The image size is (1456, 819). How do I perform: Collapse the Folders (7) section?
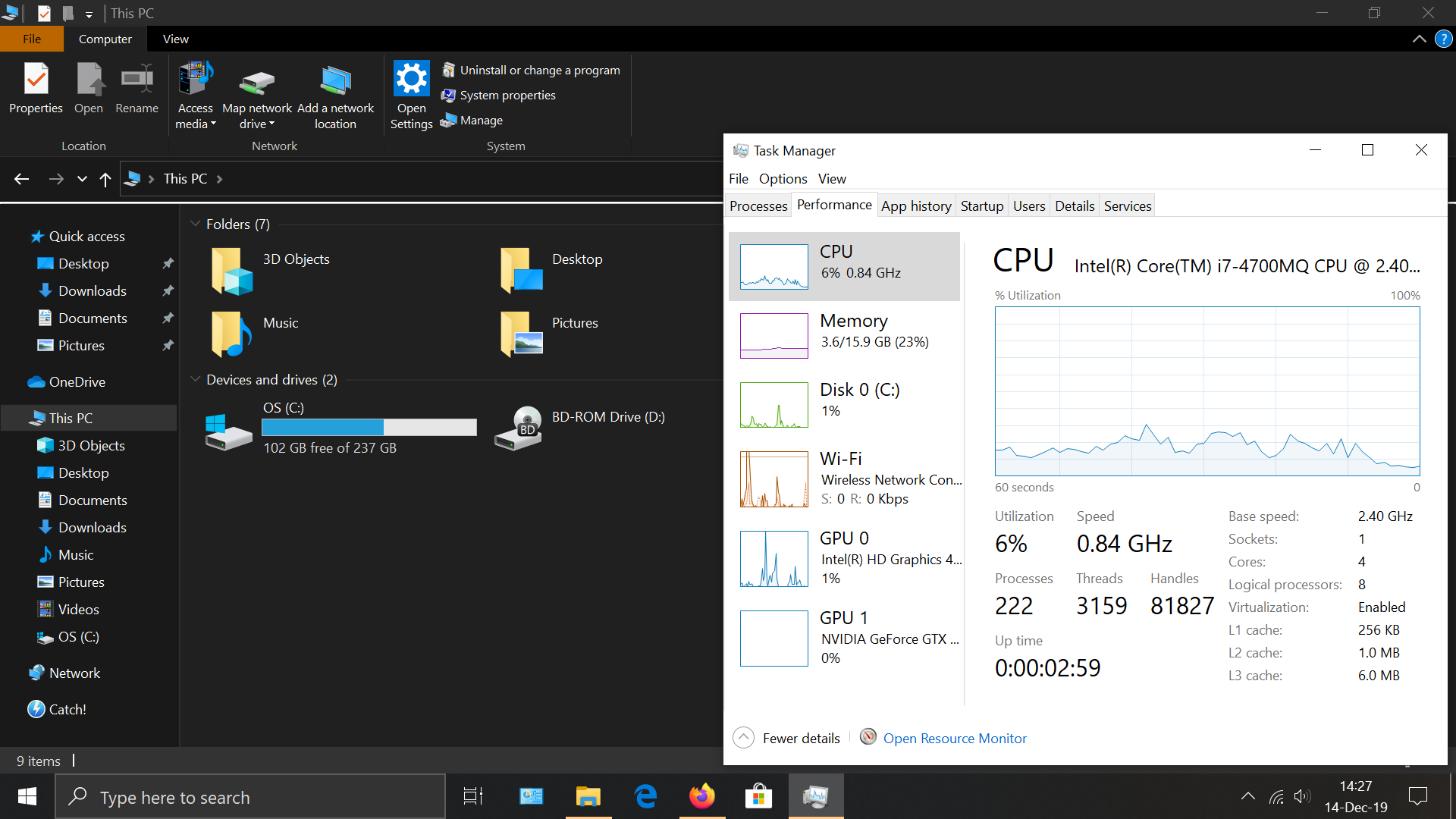[195, 224]
